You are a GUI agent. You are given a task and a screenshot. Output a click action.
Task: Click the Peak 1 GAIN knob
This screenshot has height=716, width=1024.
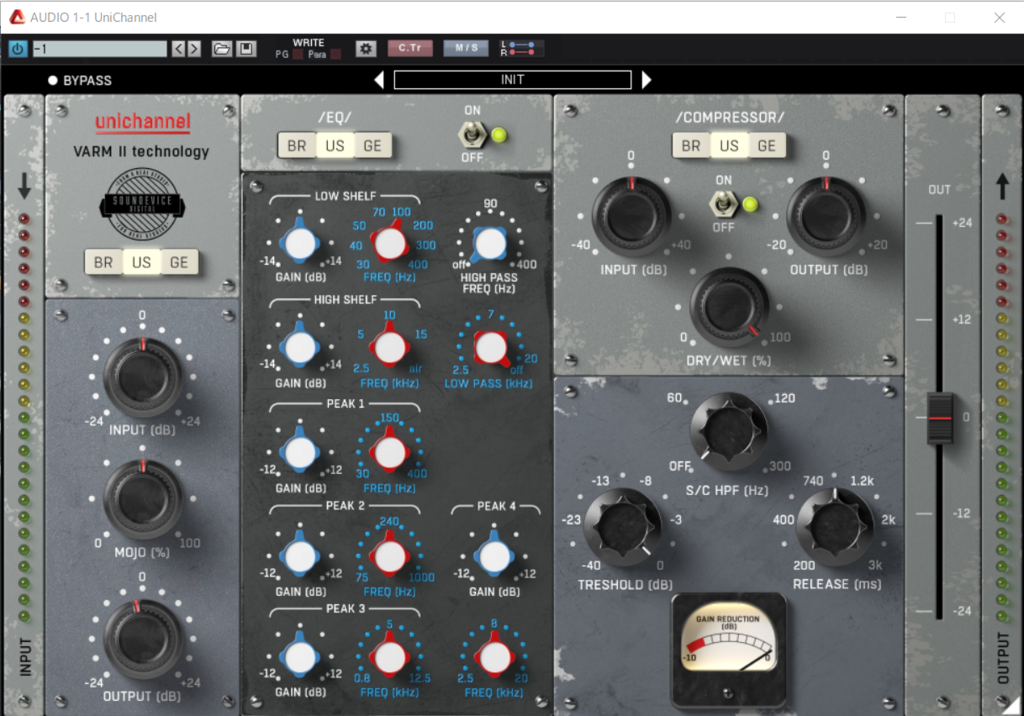(300, 452)
